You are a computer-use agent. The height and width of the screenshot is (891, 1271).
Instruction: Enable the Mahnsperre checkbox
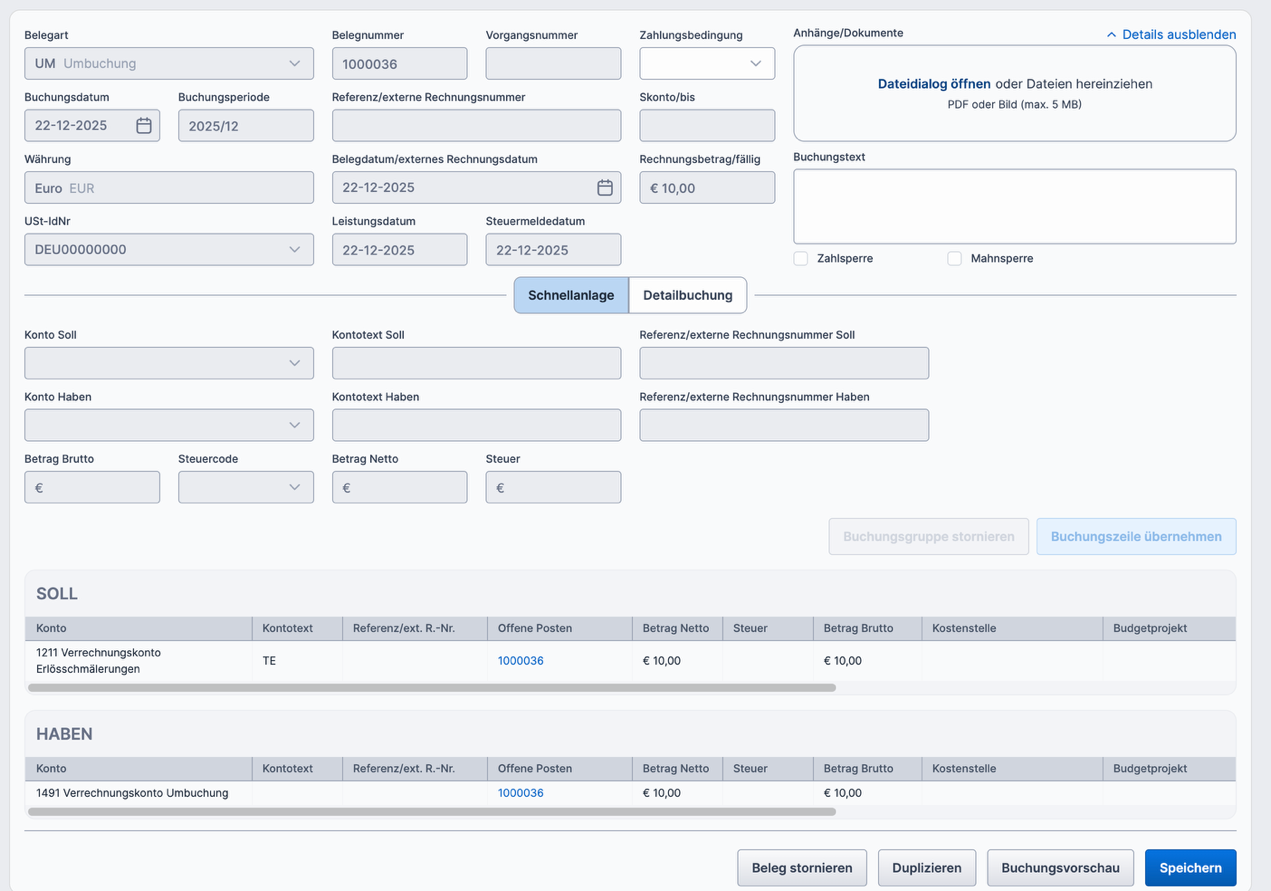click(x=954, y=259)
